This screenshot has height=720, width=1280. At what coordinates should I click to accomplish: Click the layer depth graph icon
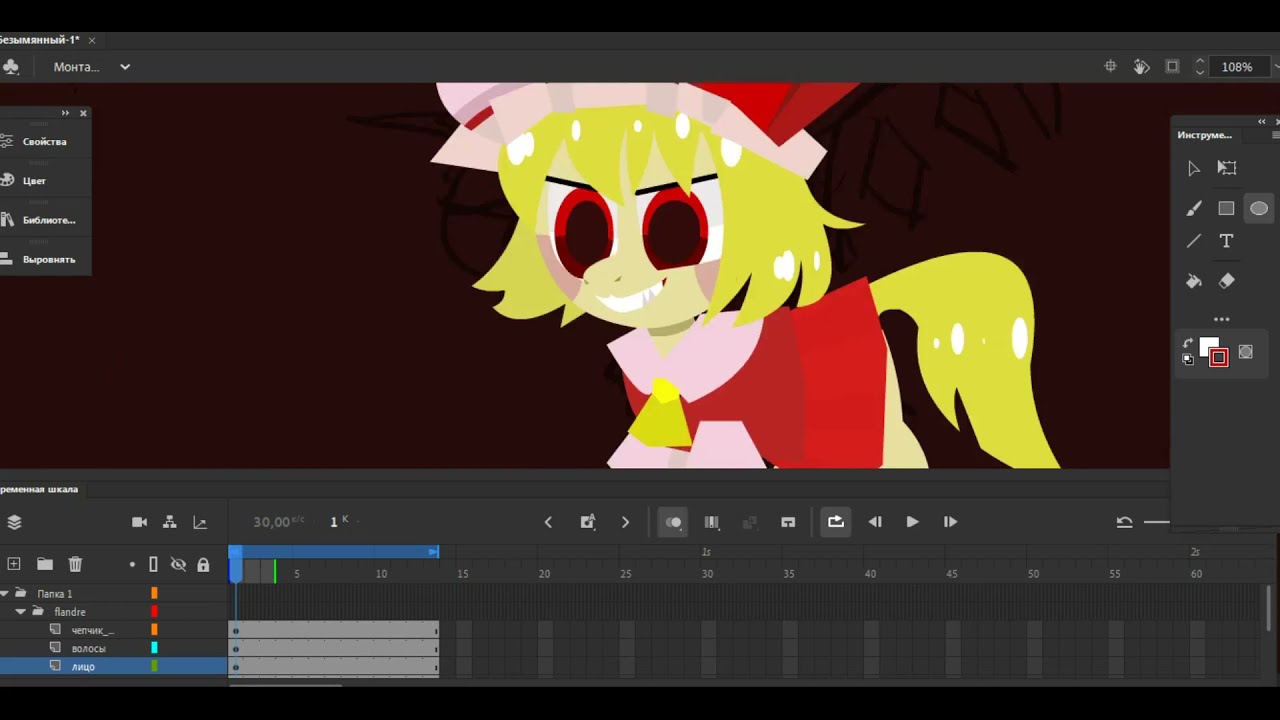(200, 522)
